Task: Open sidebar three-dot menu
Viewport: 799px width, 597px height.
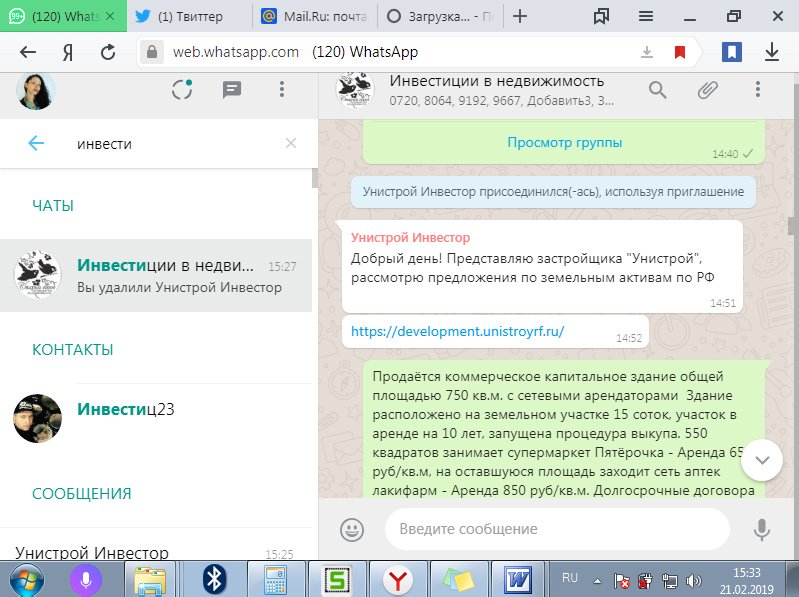Action: click(281, 90)
